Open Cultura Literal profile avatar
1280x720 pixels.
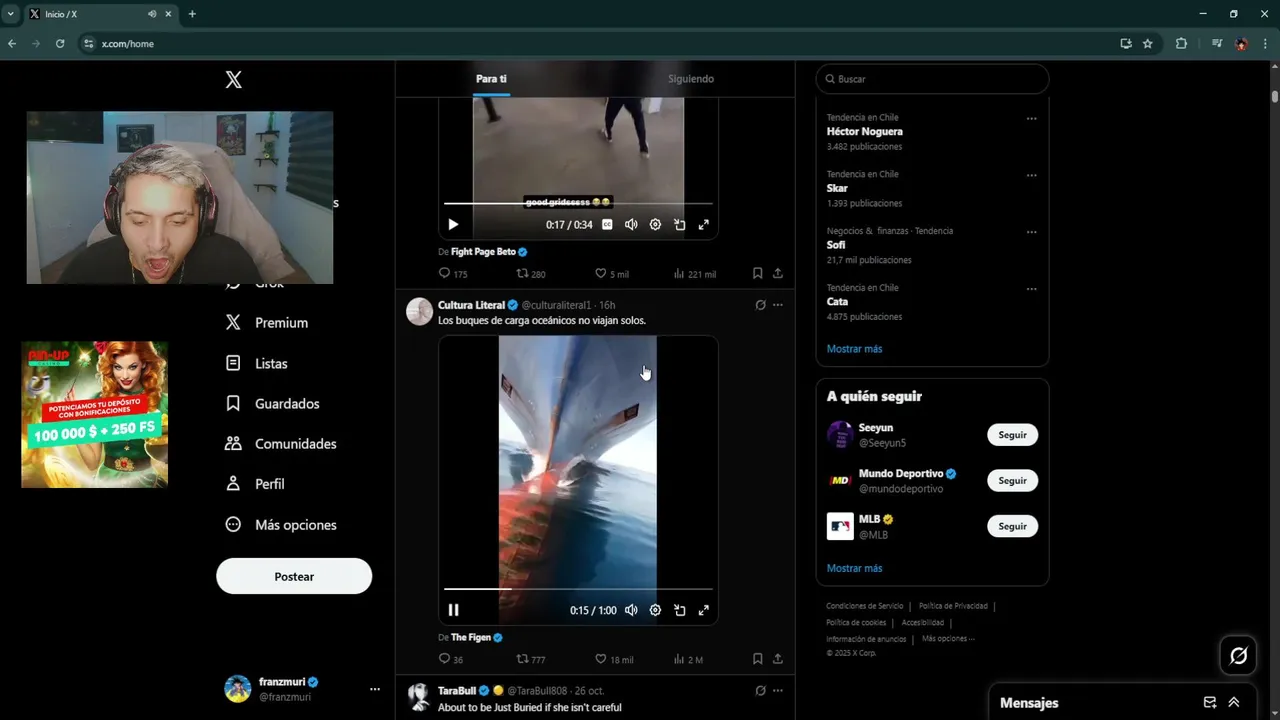point(419,311)
